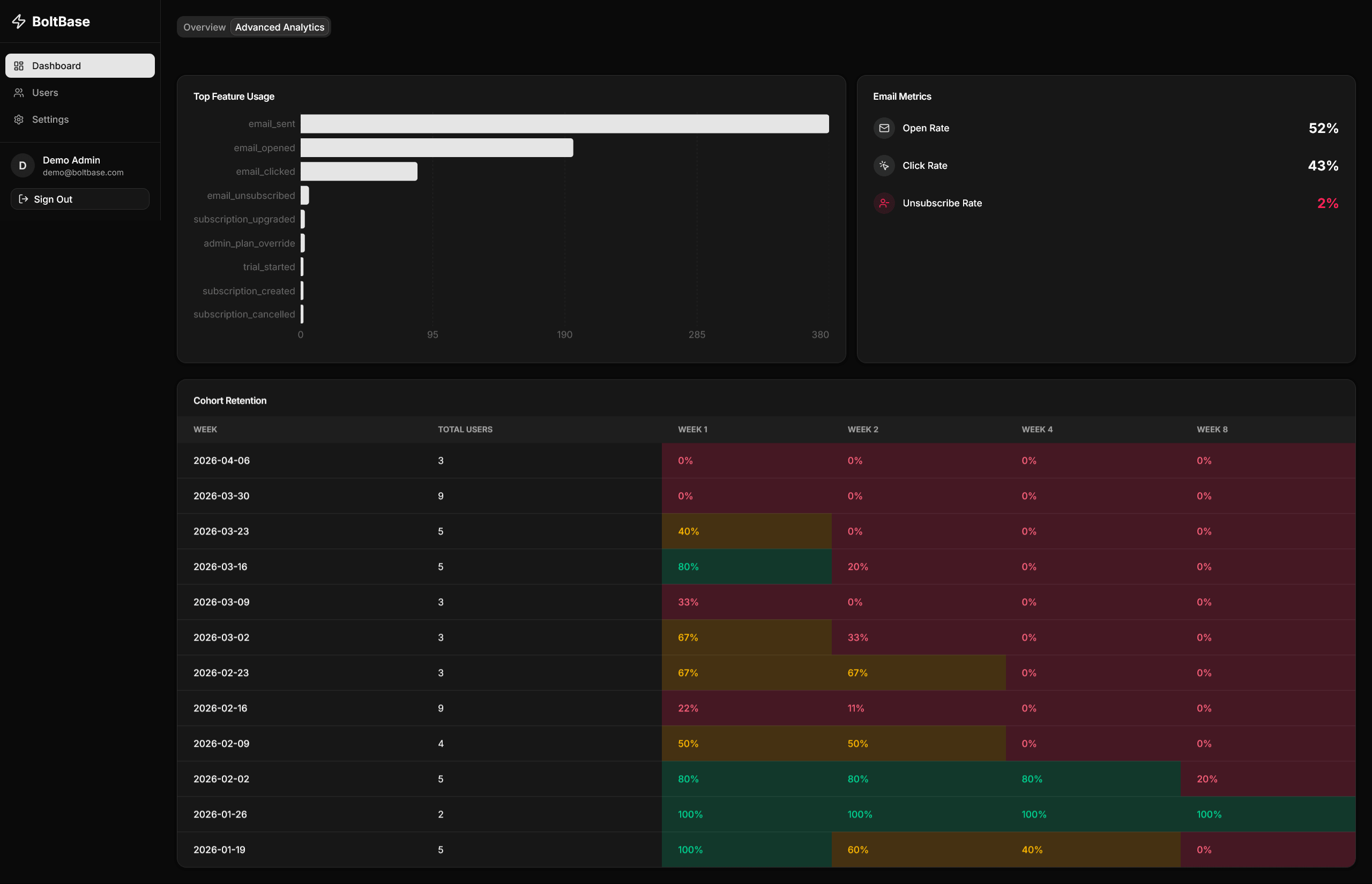
Task: Click the email_sent usage bar
Action: point(564,123)
